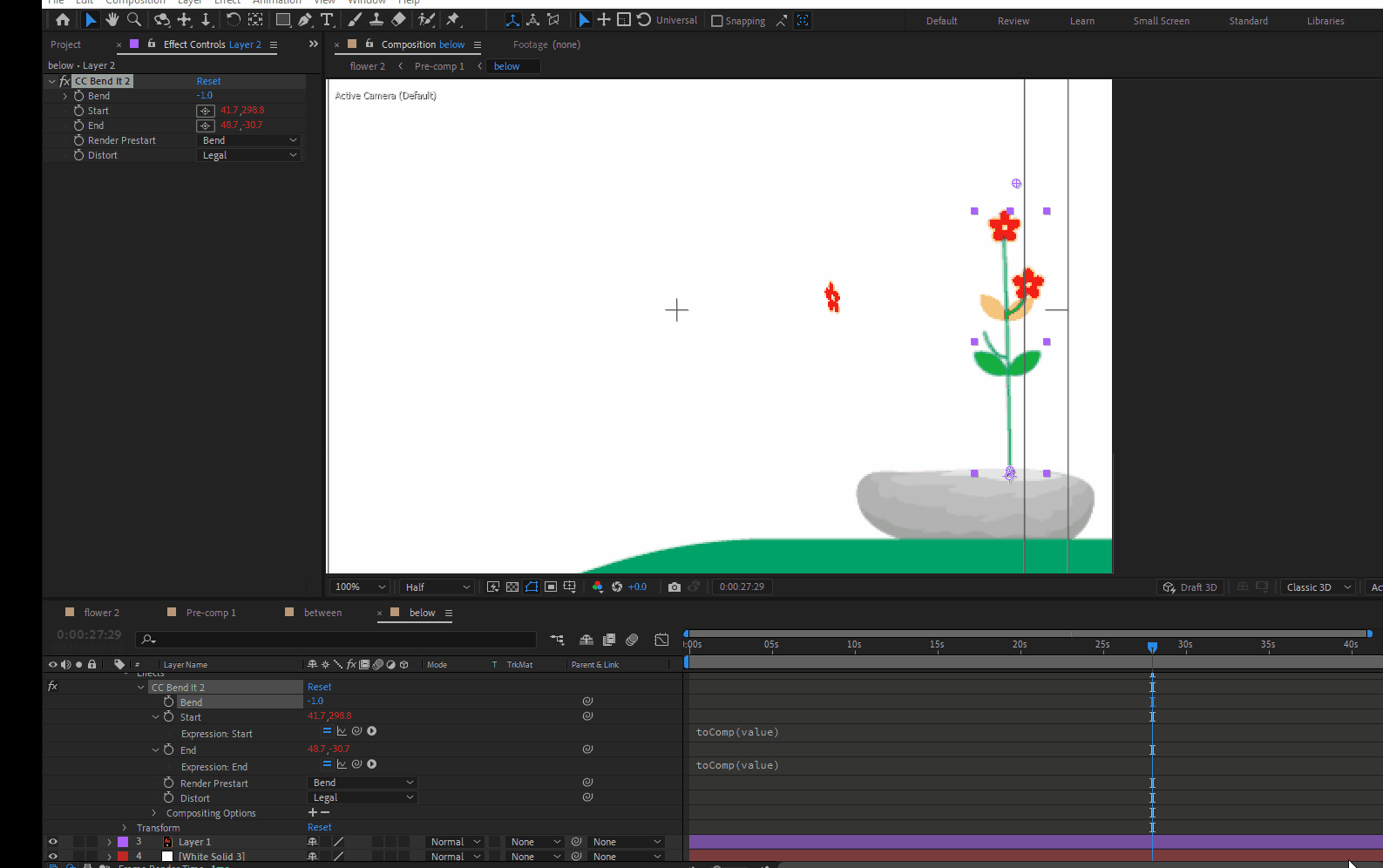Hide Layer 1 with eye icon

pyautogui.click(x=52, y=842)
